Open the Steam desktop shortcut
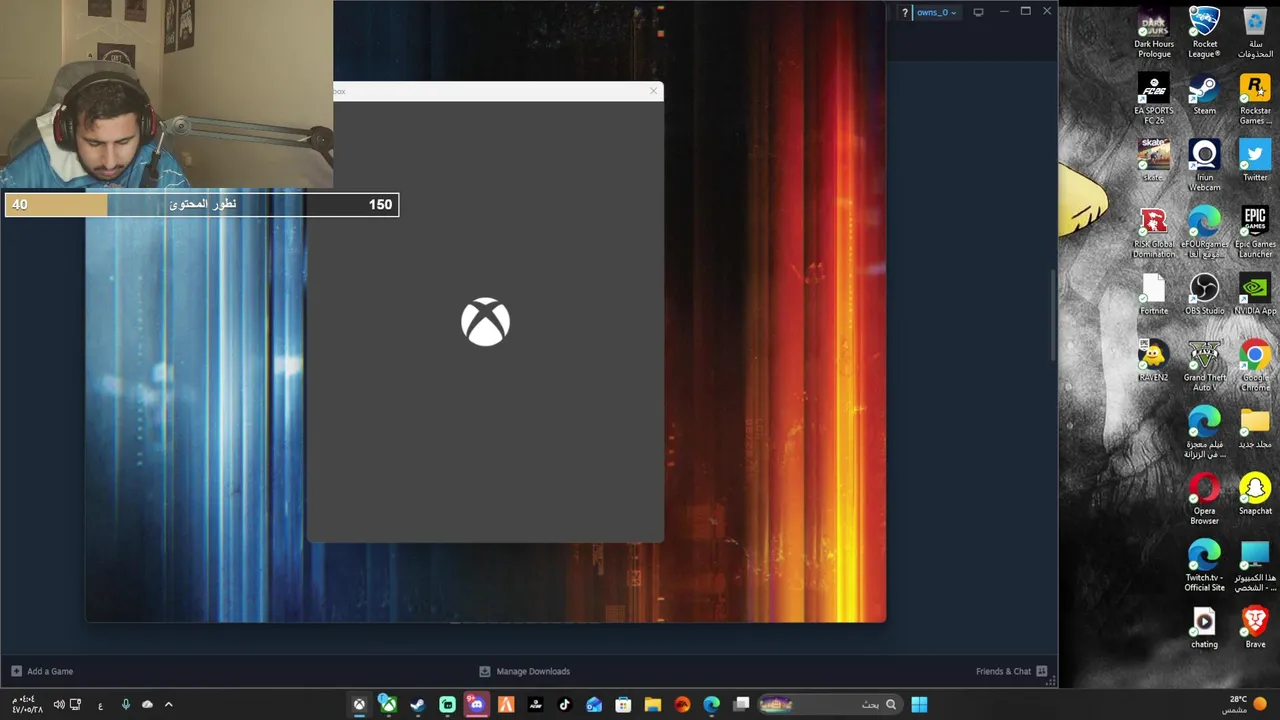 (1204, 96)
